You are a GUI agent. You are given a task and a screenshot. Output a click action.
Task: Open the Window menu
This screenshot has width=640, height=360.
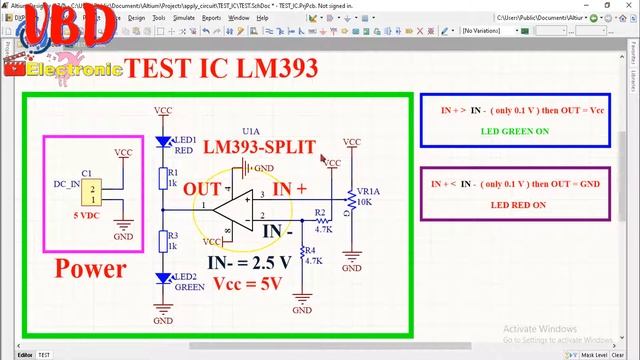coord(239,18)
